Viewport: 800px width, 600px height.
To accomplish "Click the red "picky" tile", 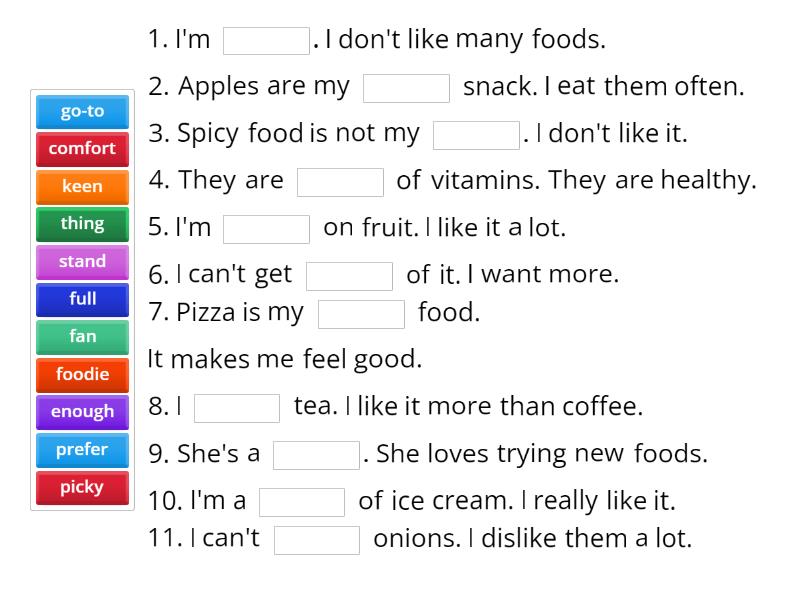I will tap(81, 487).
